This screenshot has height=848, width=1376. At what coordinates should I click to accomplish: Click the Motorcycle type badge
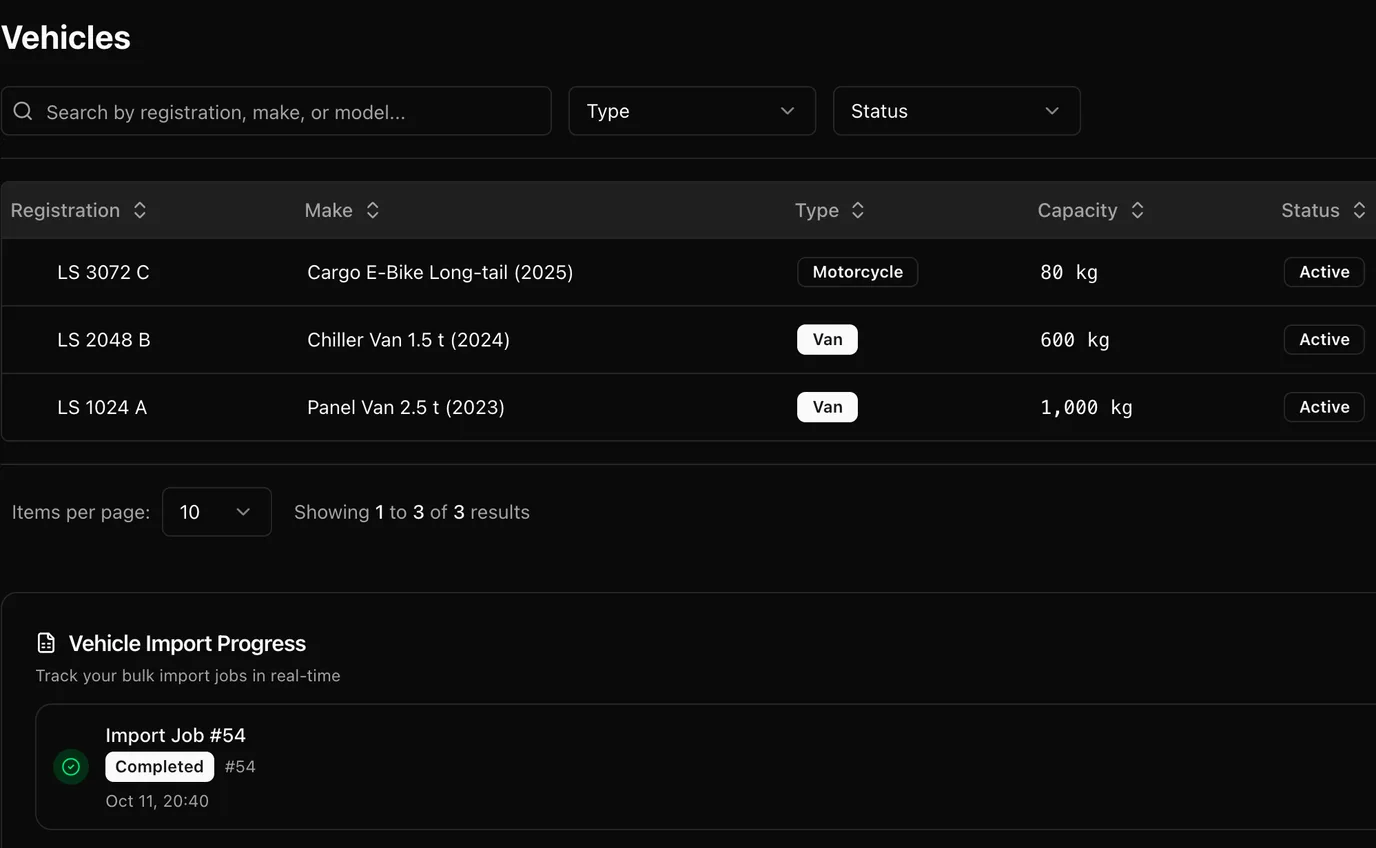click(x=858, y=272)
